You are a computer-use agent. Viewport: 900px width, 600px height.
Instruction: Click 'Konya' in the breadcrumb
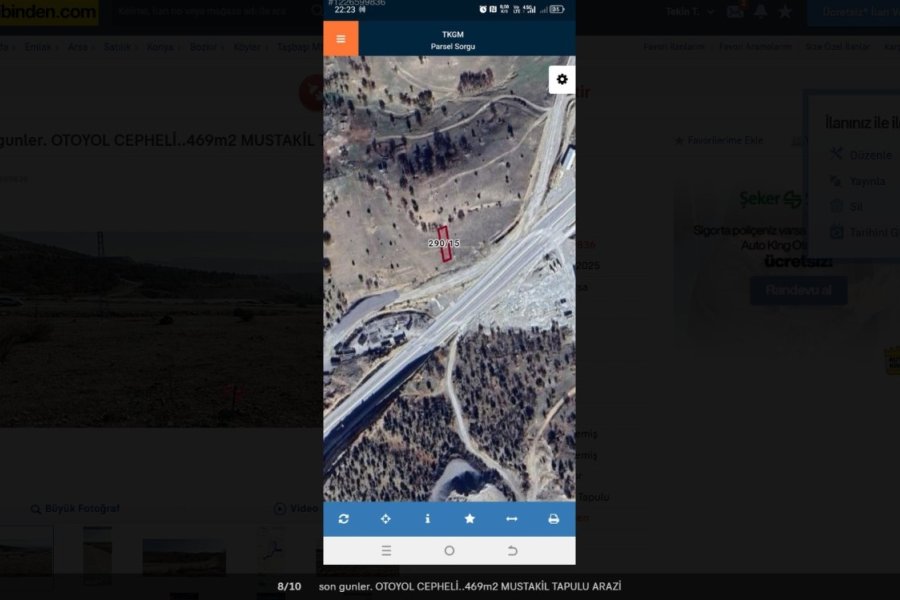160,47
